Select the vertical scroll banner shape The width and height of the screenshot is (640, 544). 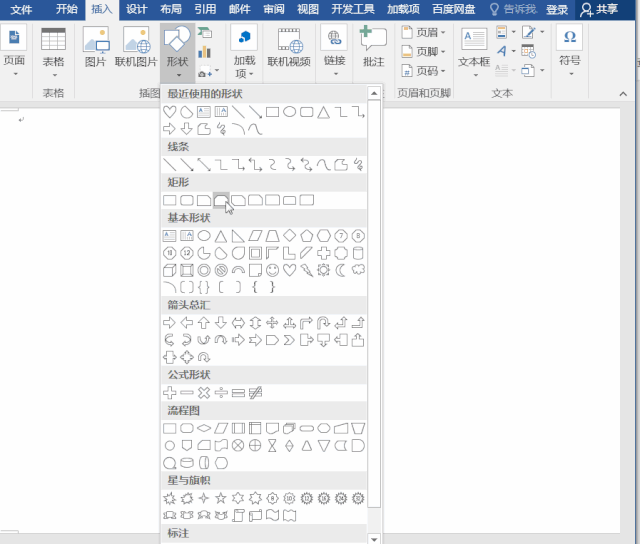click(x=238, y=516)
